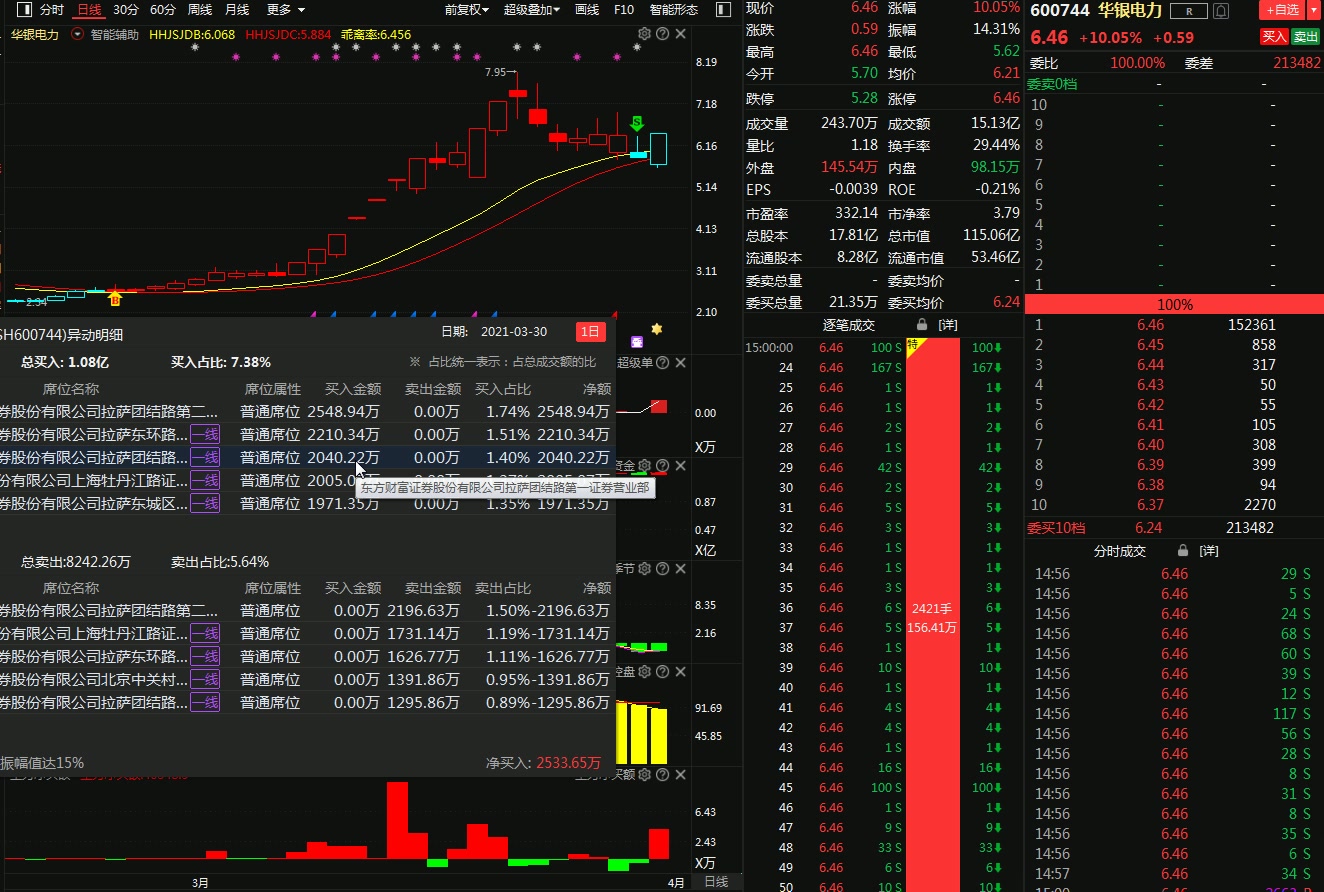The height and width of the screenshot is (892, 1324).
Task: Click the red 买入 buy button
Action: pos(1274,37)
